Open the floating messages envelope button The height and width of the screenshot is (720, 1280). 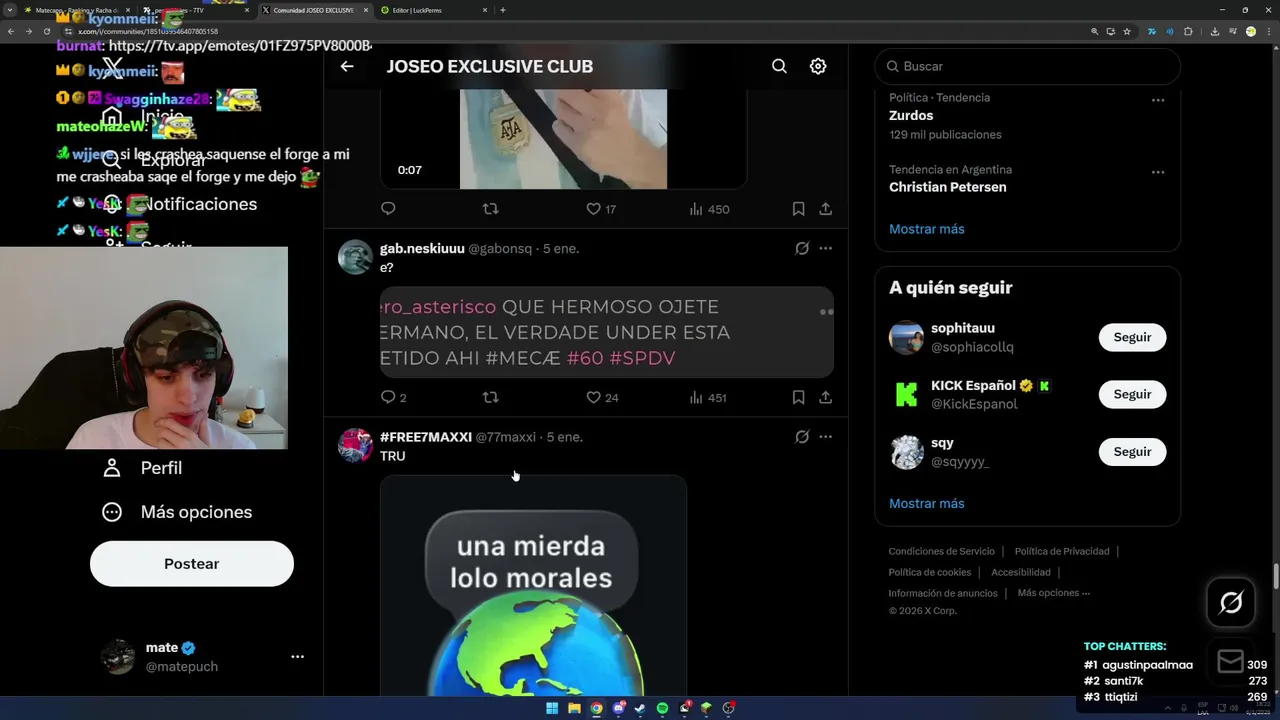point(1231,662)
